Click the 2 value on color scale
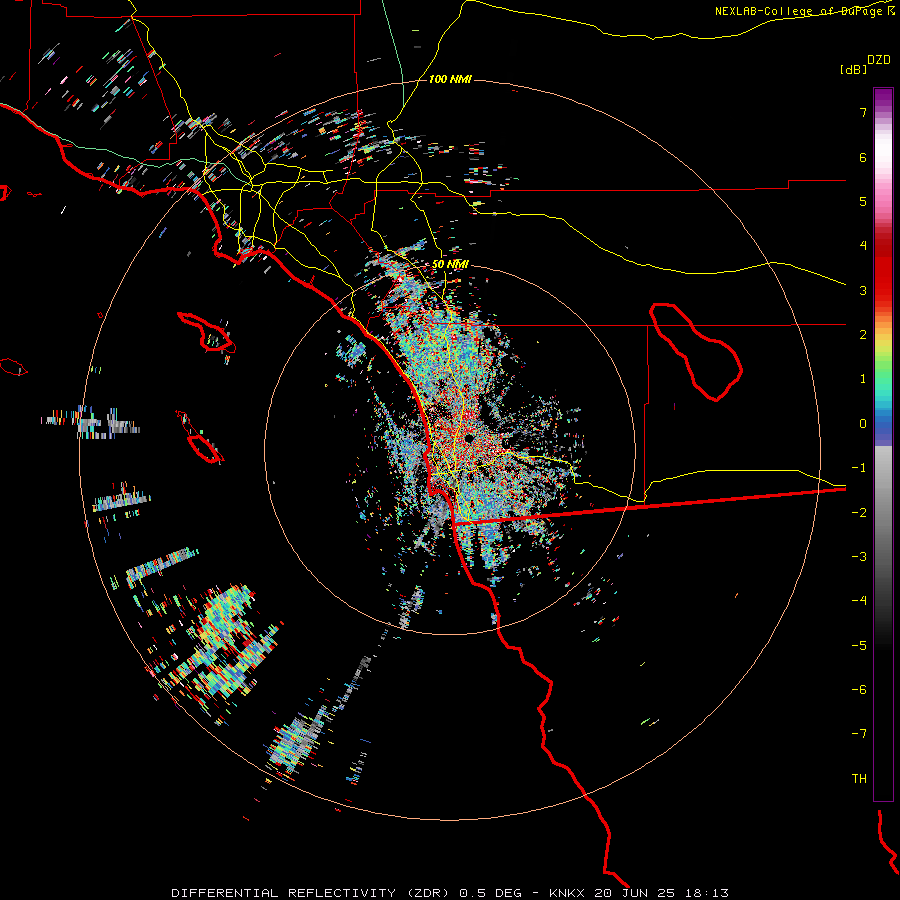Screen dimensions: 900x900 (863, 335)
